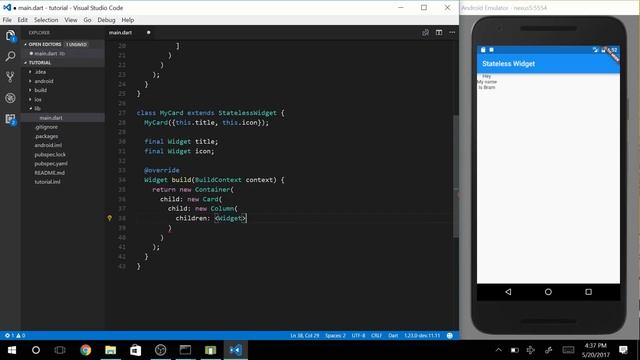Click the Dart SDK version in status bar
640x360 pixels.
pyautogui.click(x=422, y=336)
